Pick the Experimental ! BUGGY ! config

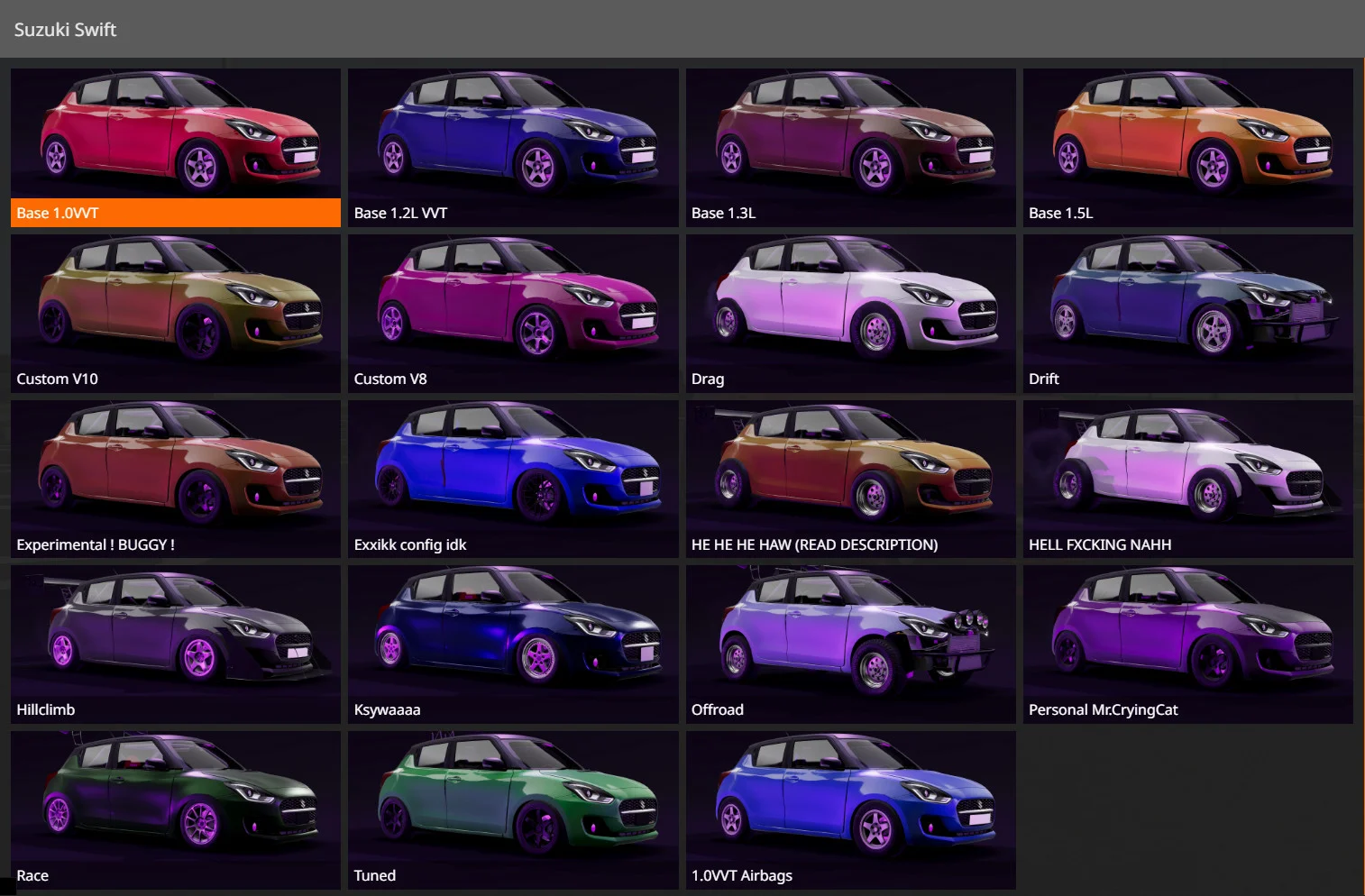pos(176,467)
